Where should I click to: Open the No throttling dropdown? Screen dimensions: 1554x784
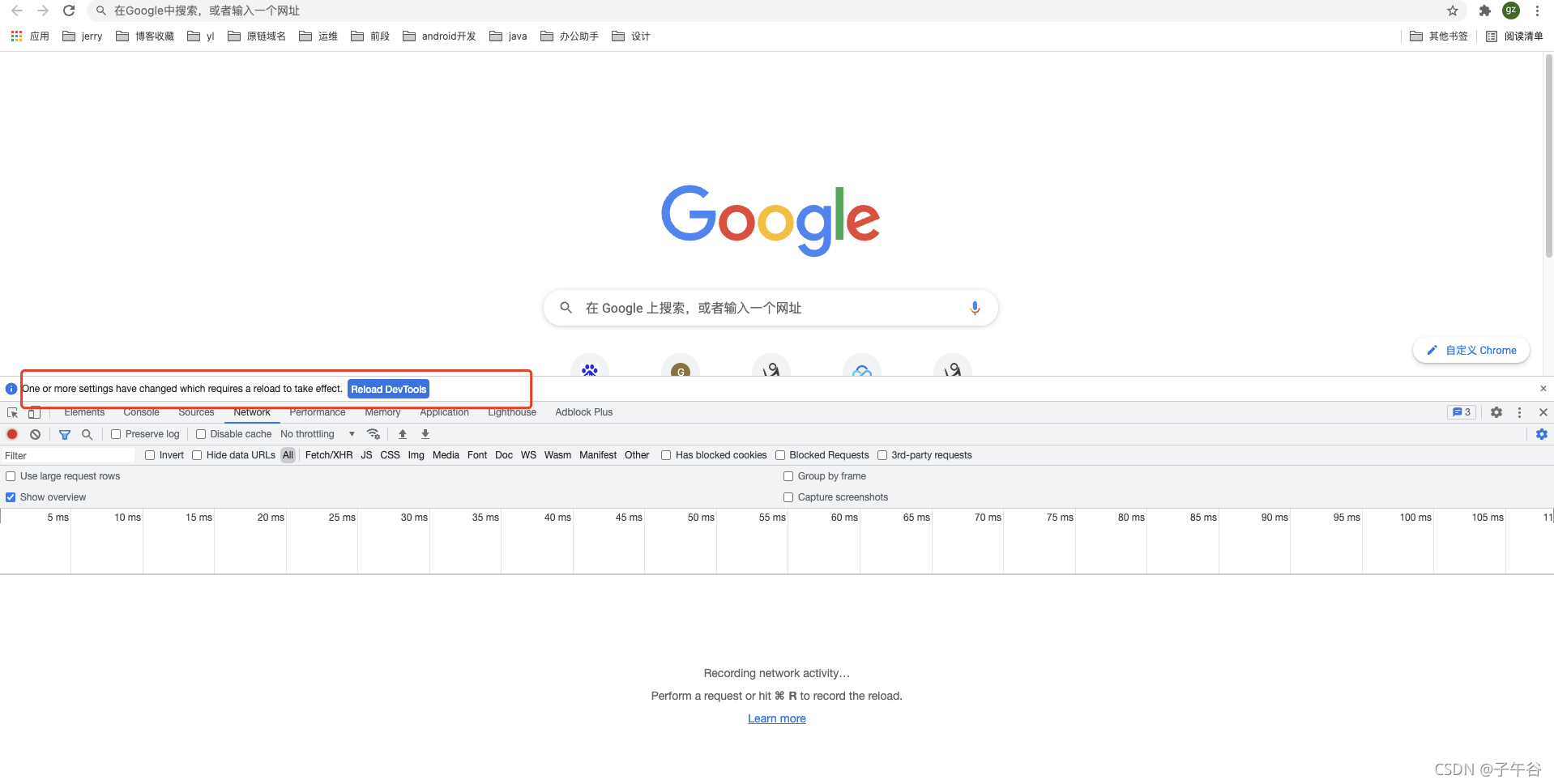318,434
